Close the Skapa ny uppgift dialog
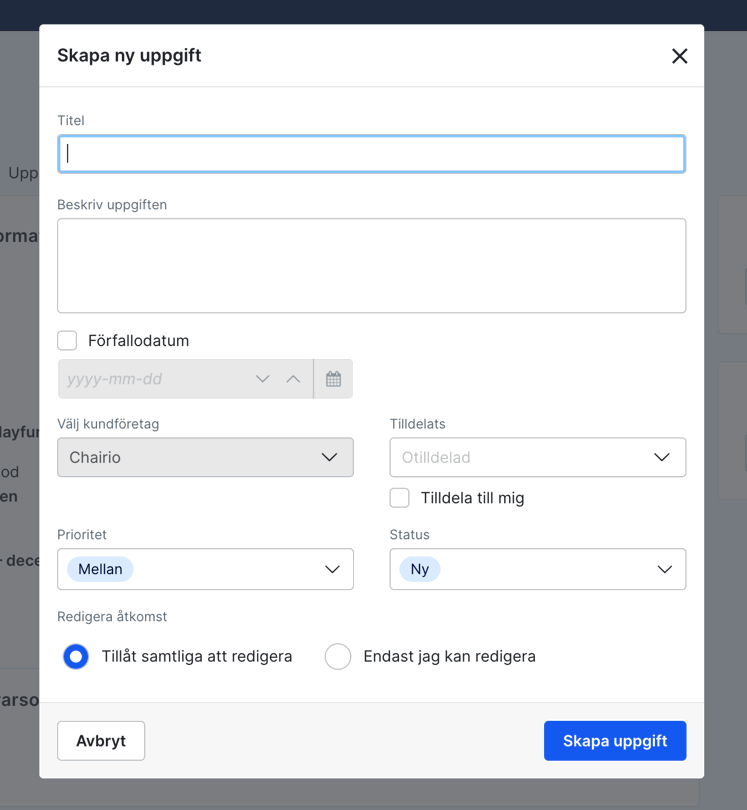This screenshot has height=810, width=747. point(679,56)
